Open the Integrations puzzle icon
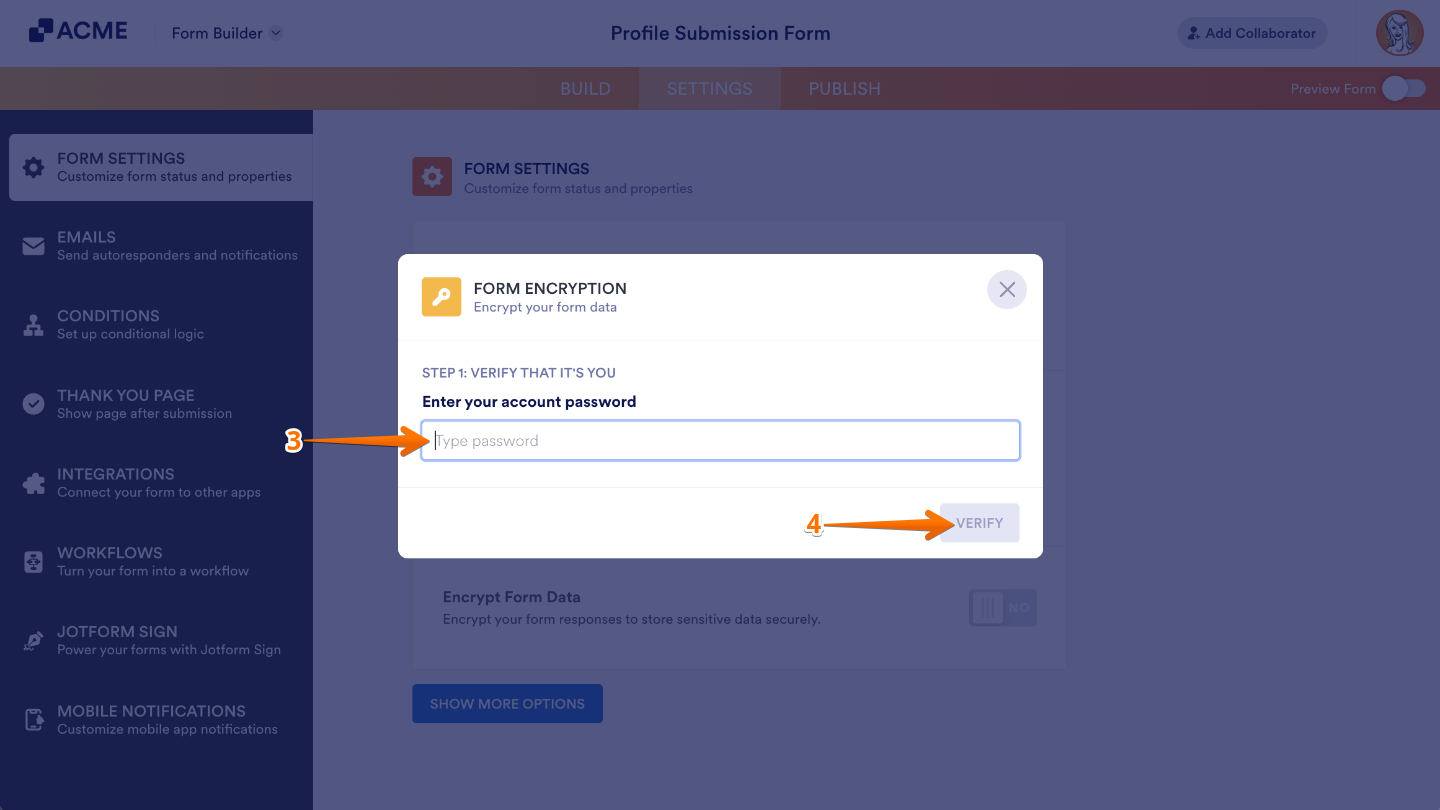 click(x=35, y=482)
